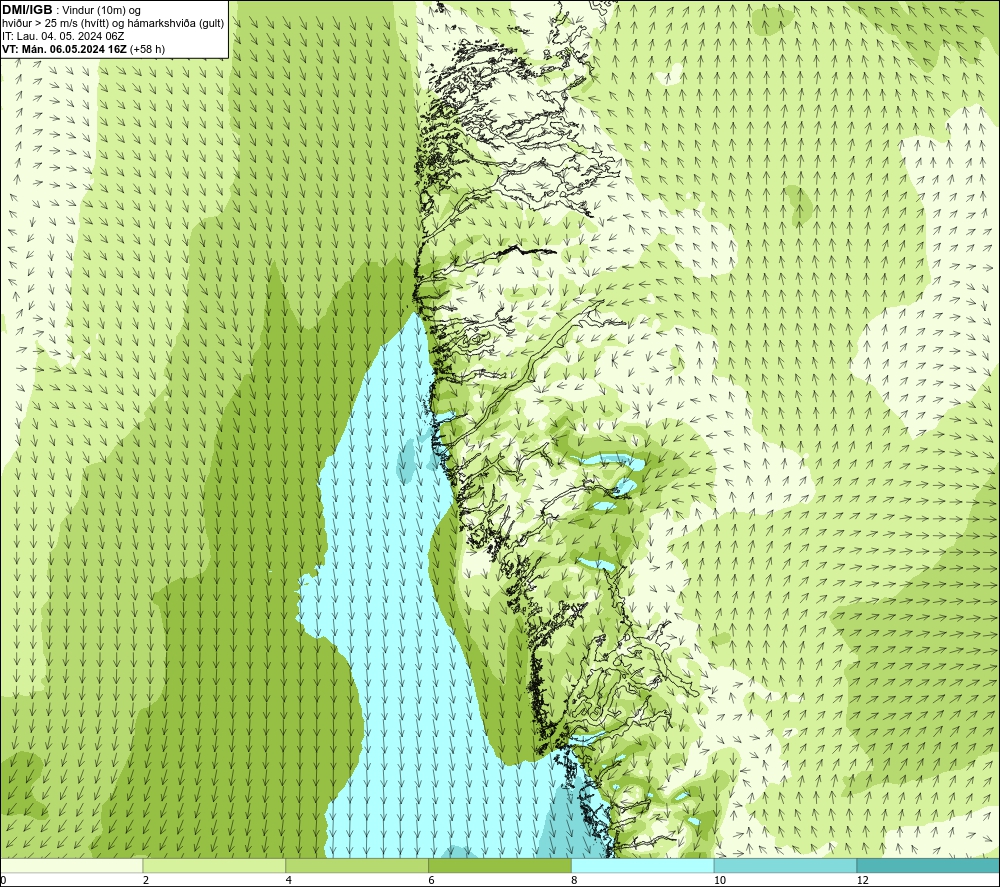Click the 4–6 m/s legend color swatch
Viewport: 1000px width, 887px height.
(357, 866)
